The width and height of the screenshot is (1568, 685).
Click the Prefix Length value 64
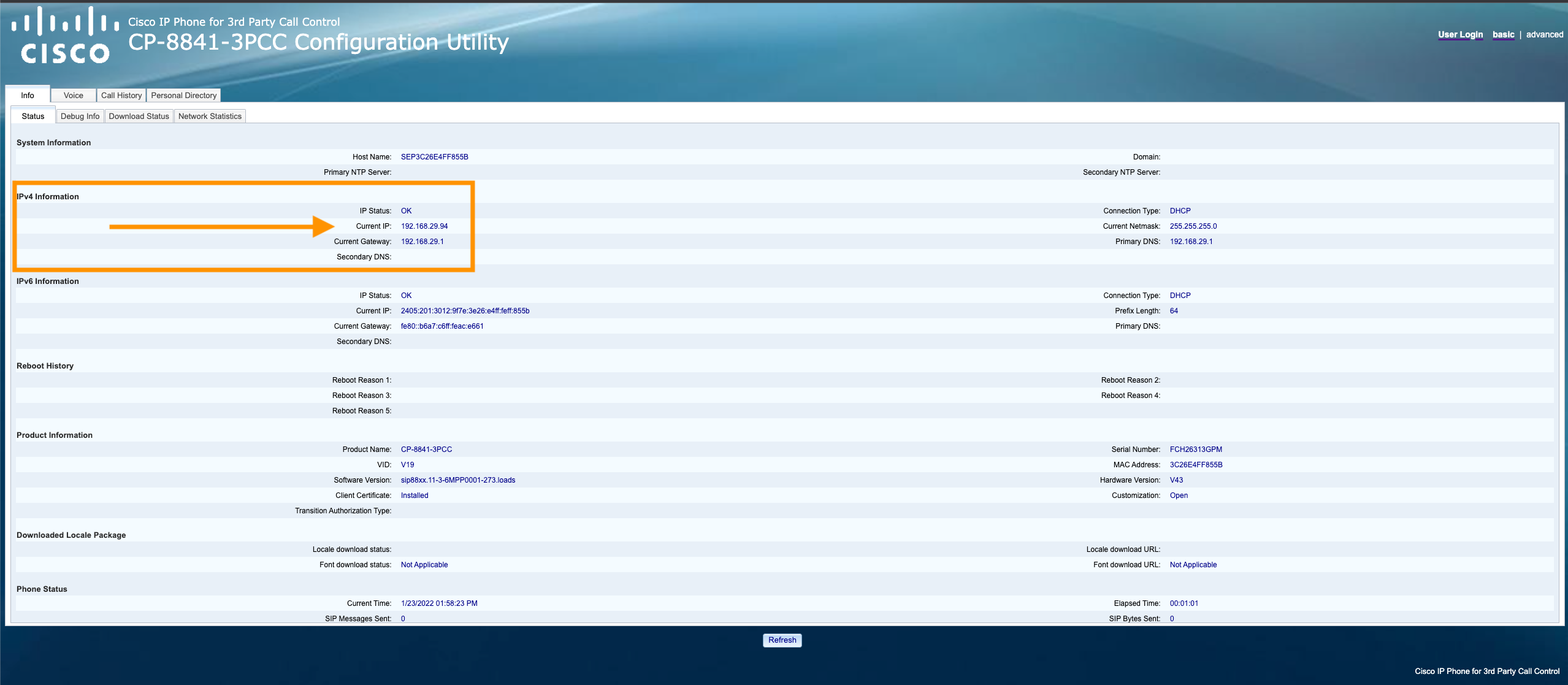pos(1174,311)
